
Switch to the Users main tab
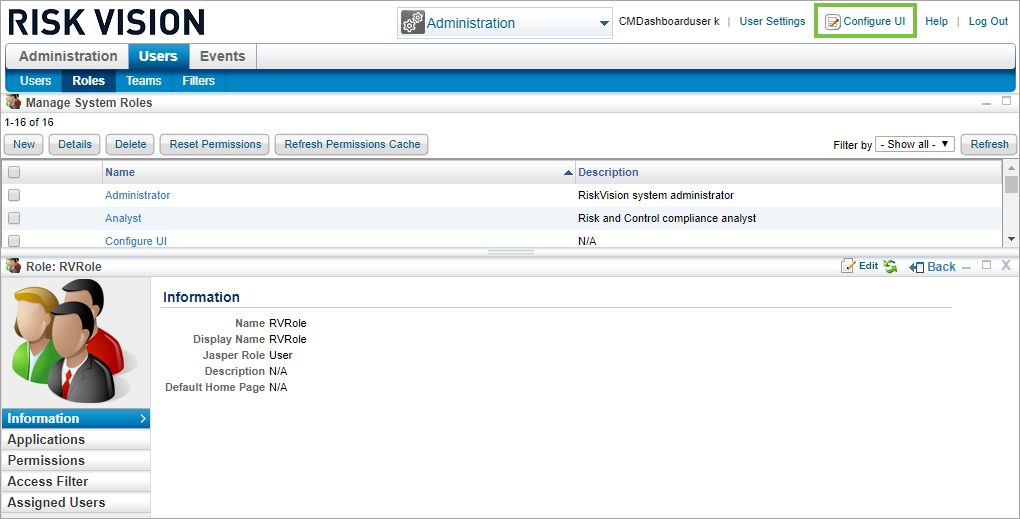[x=158, y=57]
